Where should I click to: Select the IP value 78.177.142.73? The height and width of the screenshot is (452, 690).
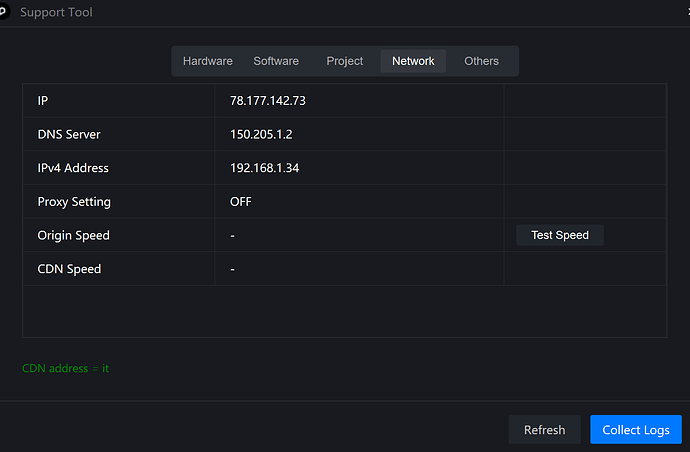click(x=270, y=101)
